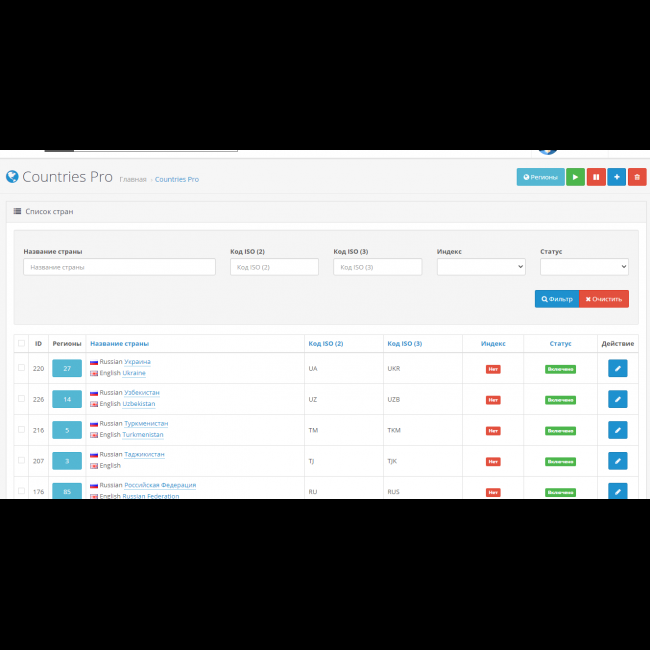Go to Главная breadcrumb link
This screenshot has height=650, width=650.
pyautogui.click(x=133, y=179)
